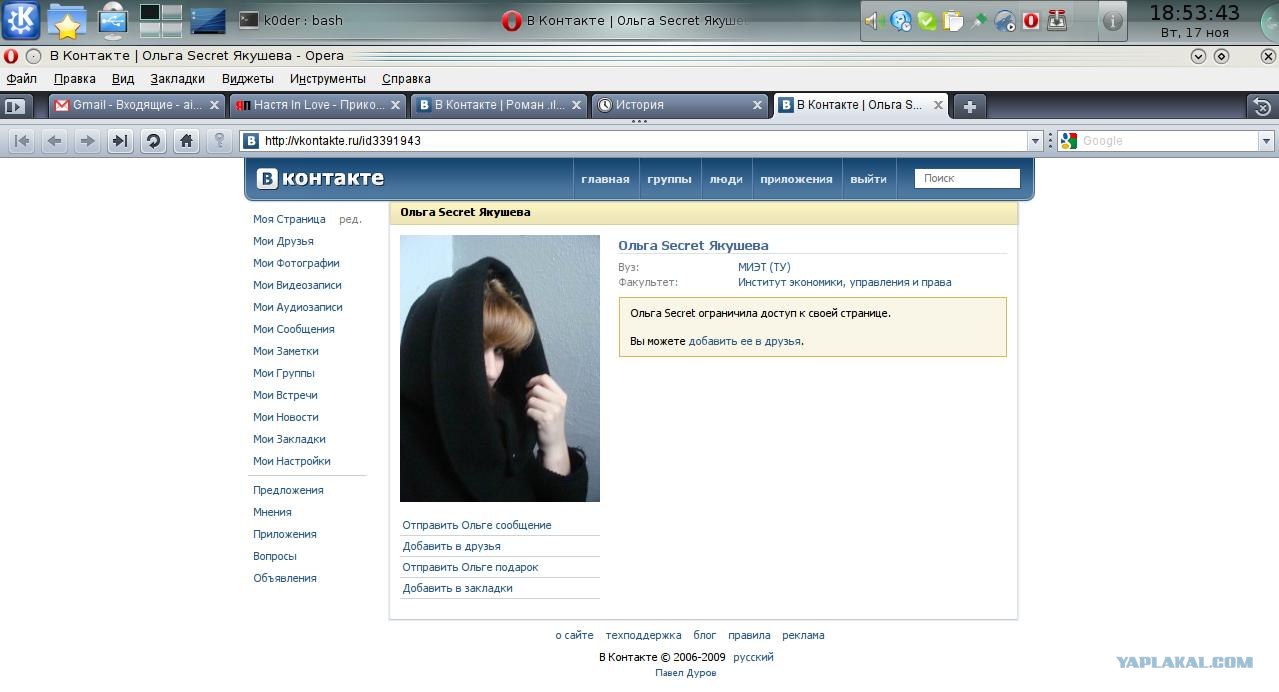Viewport: 1279px width, 692px height.
Task: Expand the address bar history dropdown
Action: [x=1036, y=141]
